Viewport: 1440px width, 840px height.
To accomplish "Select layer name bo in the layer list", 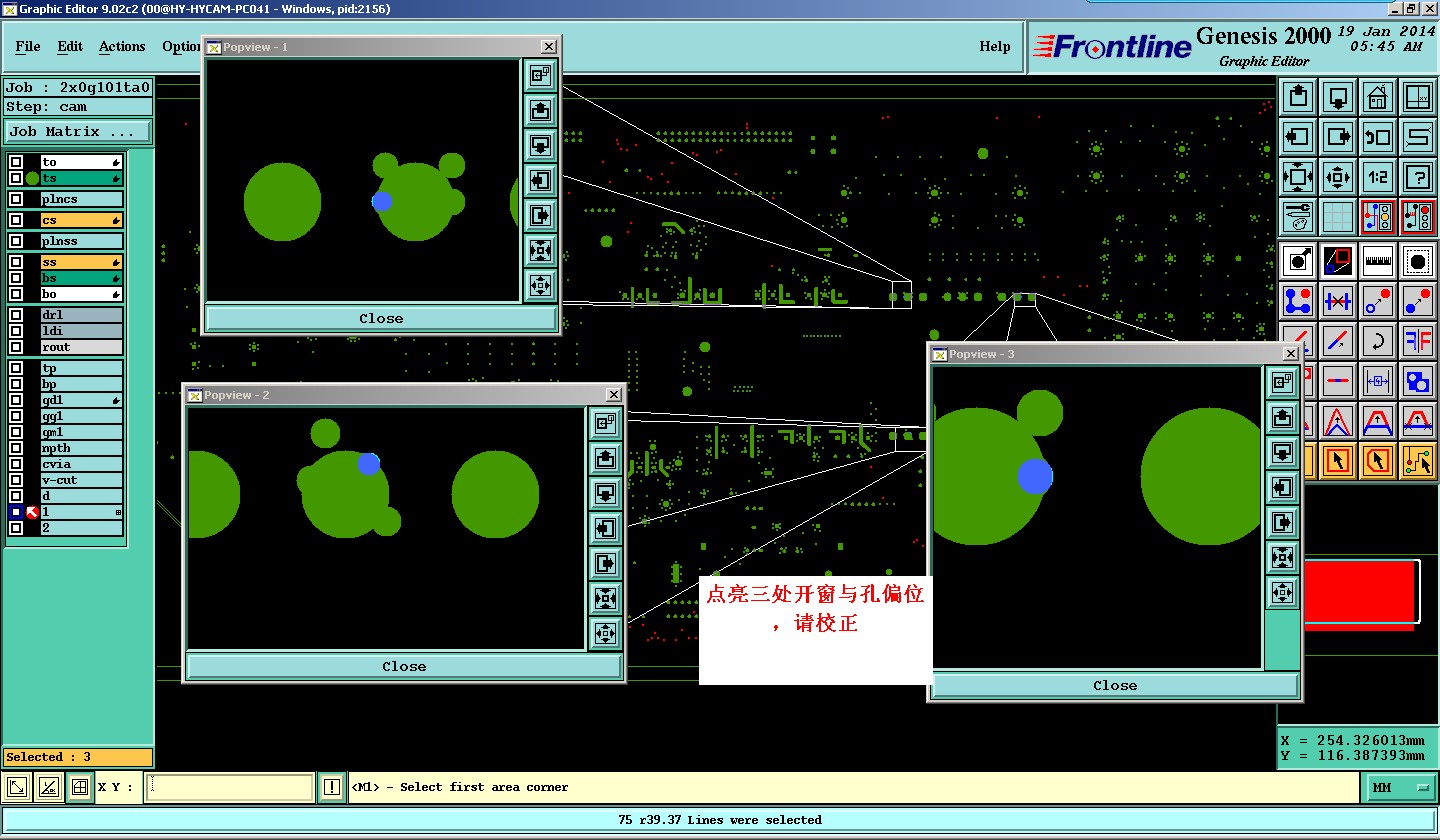I will pos(81,294).
